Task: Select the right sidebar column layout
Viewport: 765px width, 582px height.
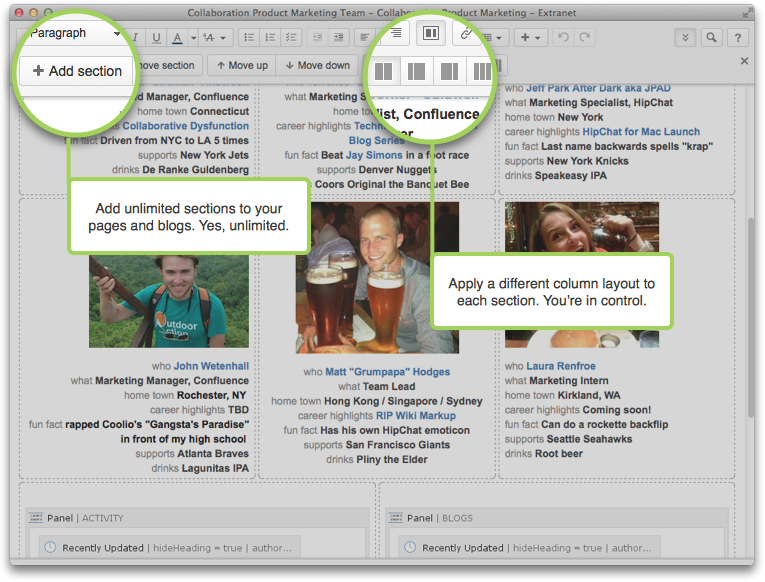Action: click(449, 72)
